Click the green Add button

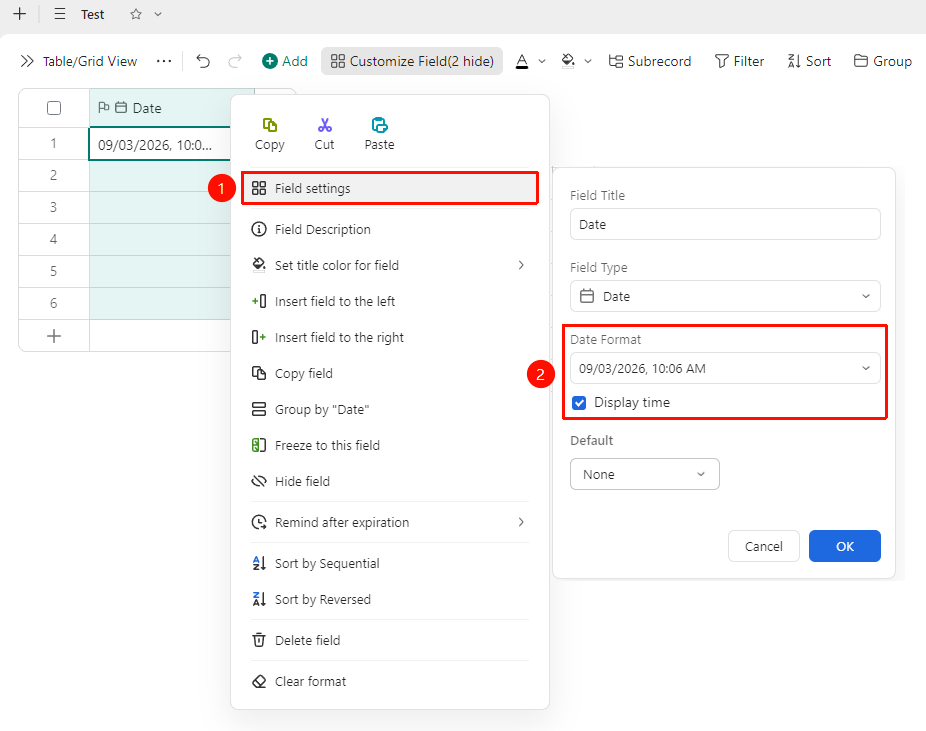(285, 61)
